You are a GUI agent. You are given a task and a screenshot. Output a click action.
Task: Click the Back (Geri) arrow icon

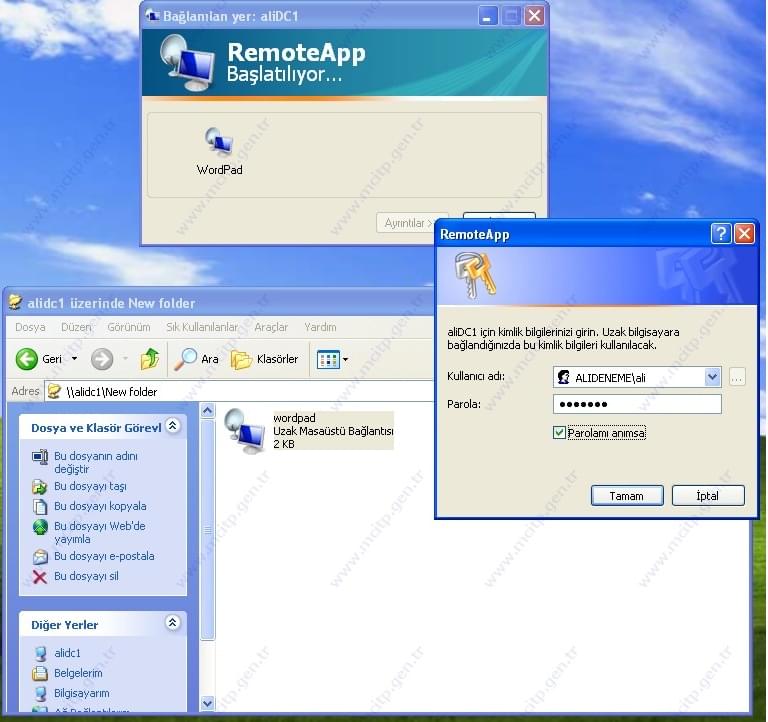click(x=26, y=359)
